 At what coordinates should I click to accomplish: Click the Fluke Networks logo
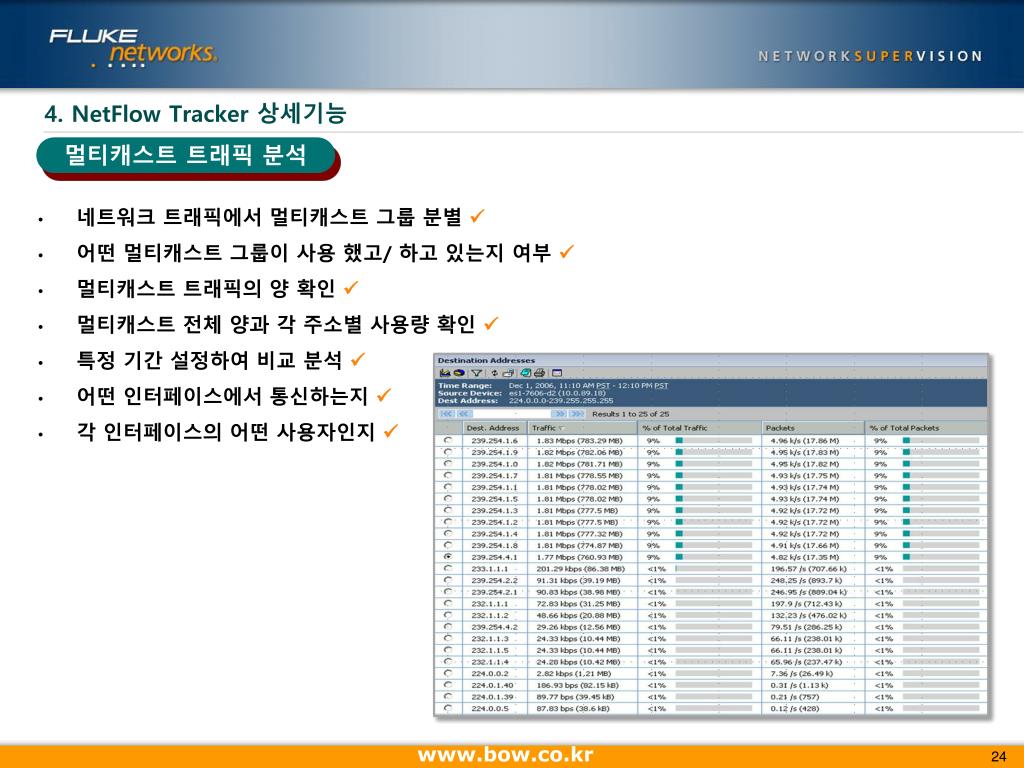coord(133,48)
